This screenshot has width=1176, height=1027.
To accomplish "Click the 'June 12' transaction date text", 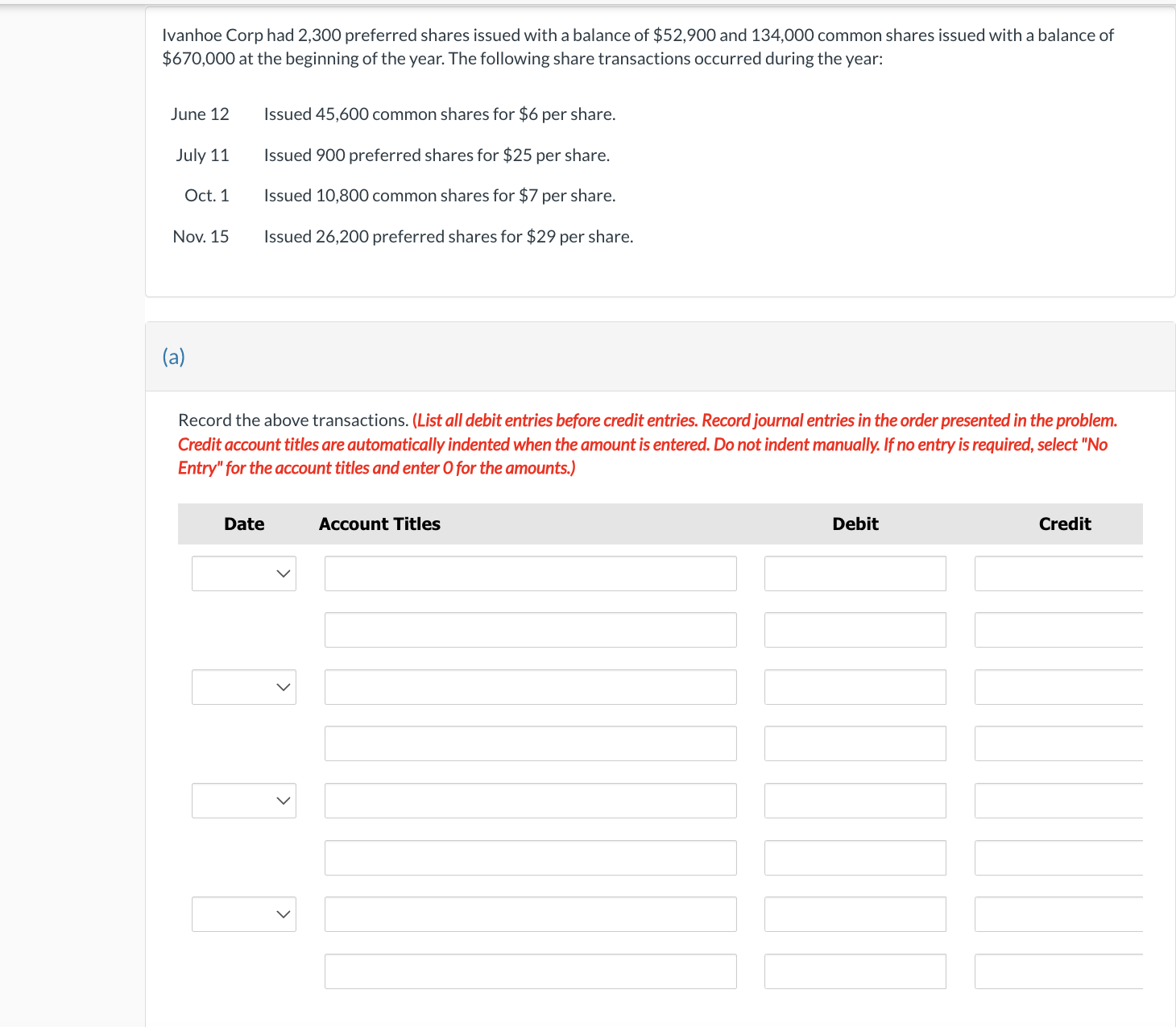I will (200, 114).
